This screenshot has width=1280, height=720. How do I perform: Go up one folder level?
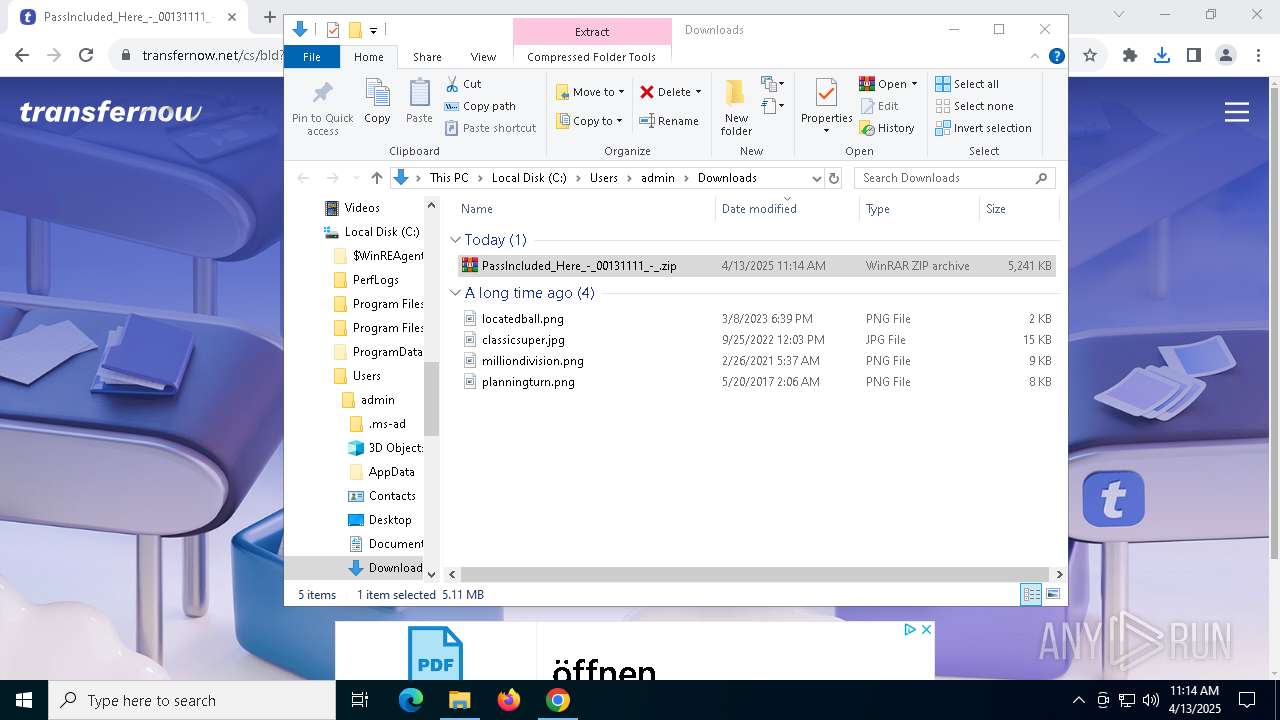tap(376, 178)
